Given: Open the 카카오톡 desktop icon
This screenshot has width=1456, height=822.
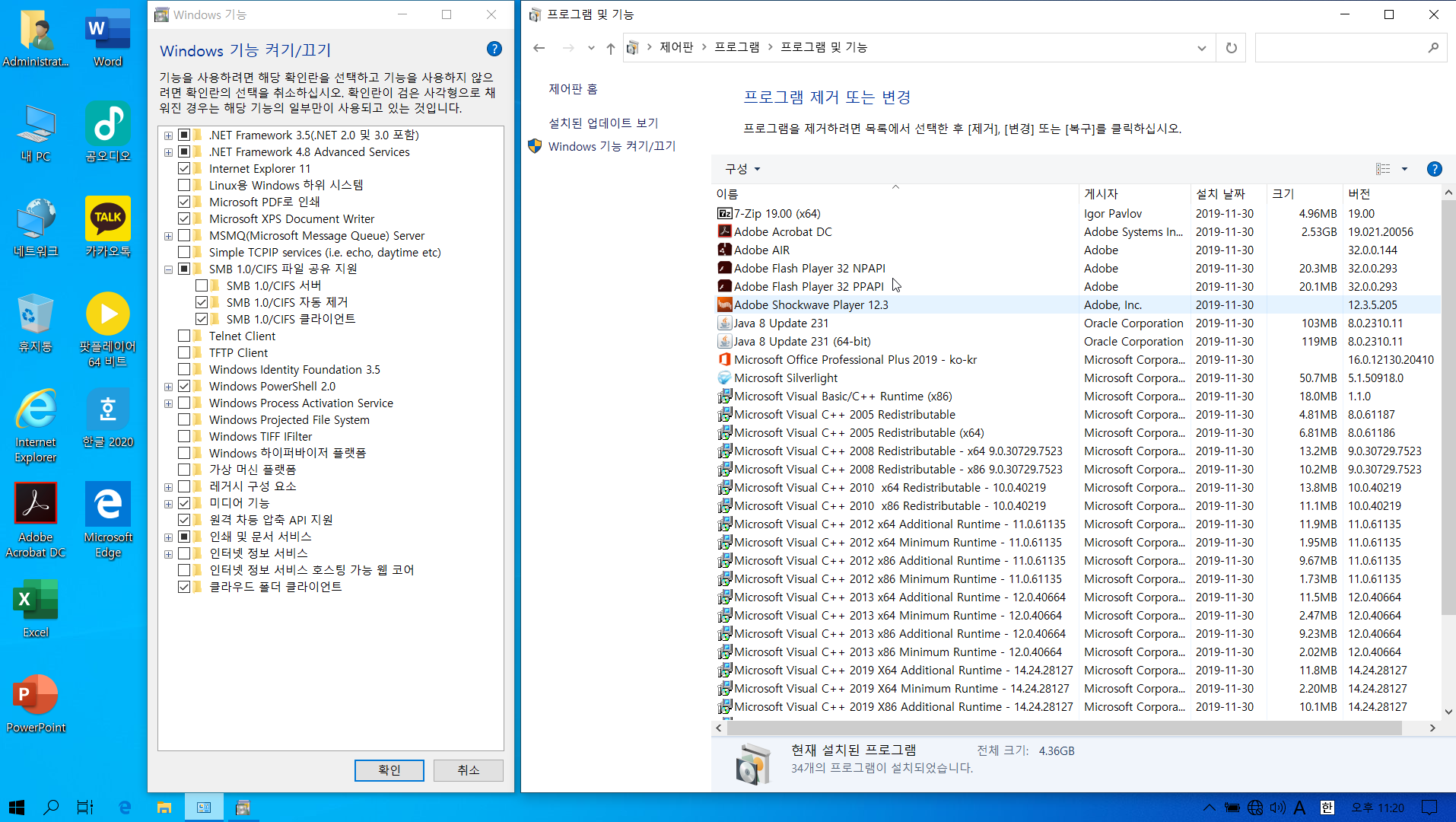Looking at the screenshot, I should click(108, 228).
